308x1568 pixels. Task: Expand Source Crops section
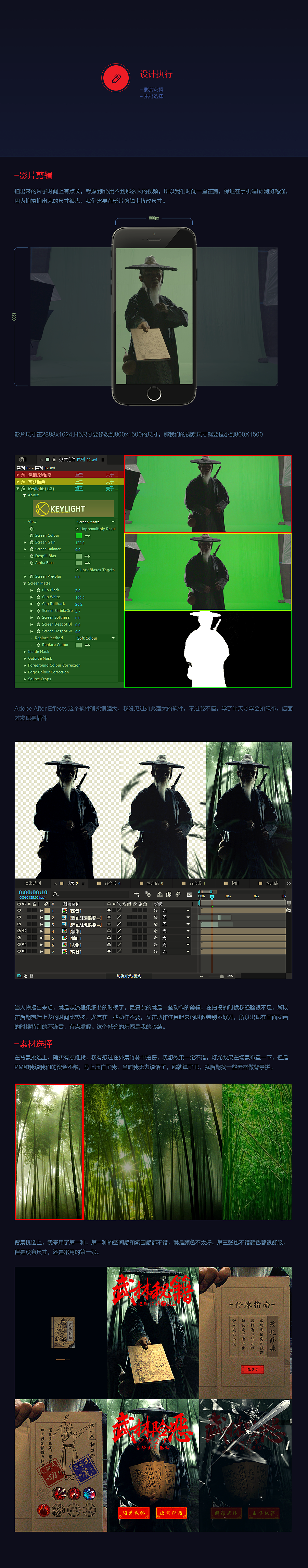point(24,679)
